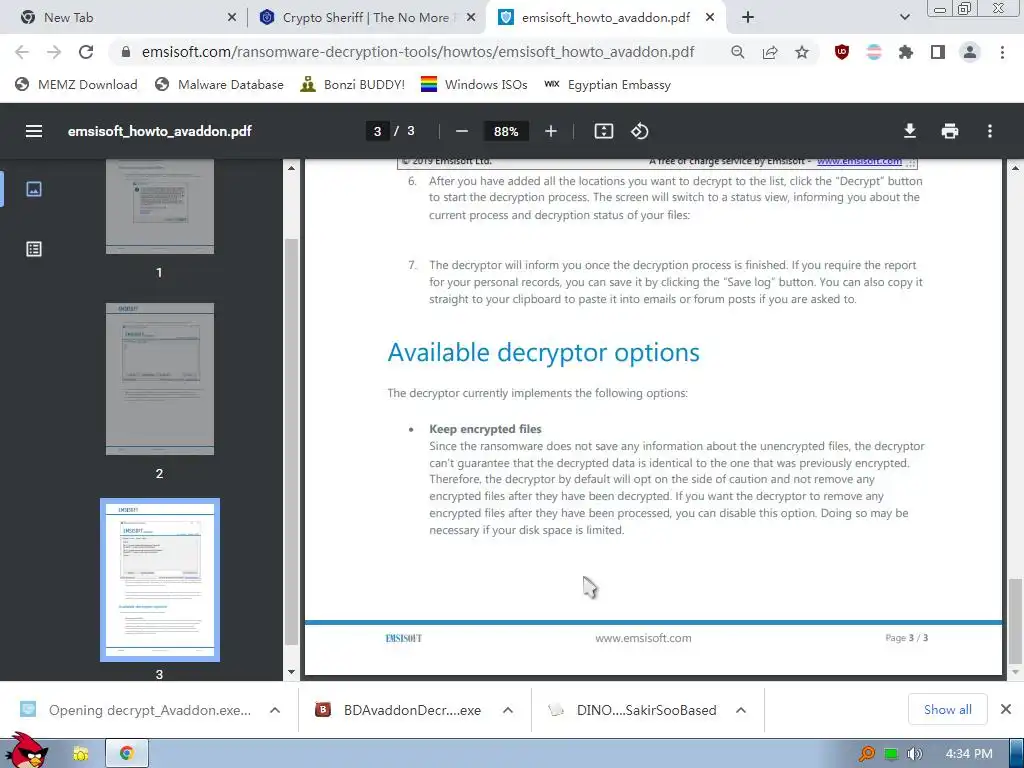Open the uBlock Origin extension icon
Image resolution: width=1024 pixels, height=768 pixels.
pyautogui.click(x=842, y=52)
